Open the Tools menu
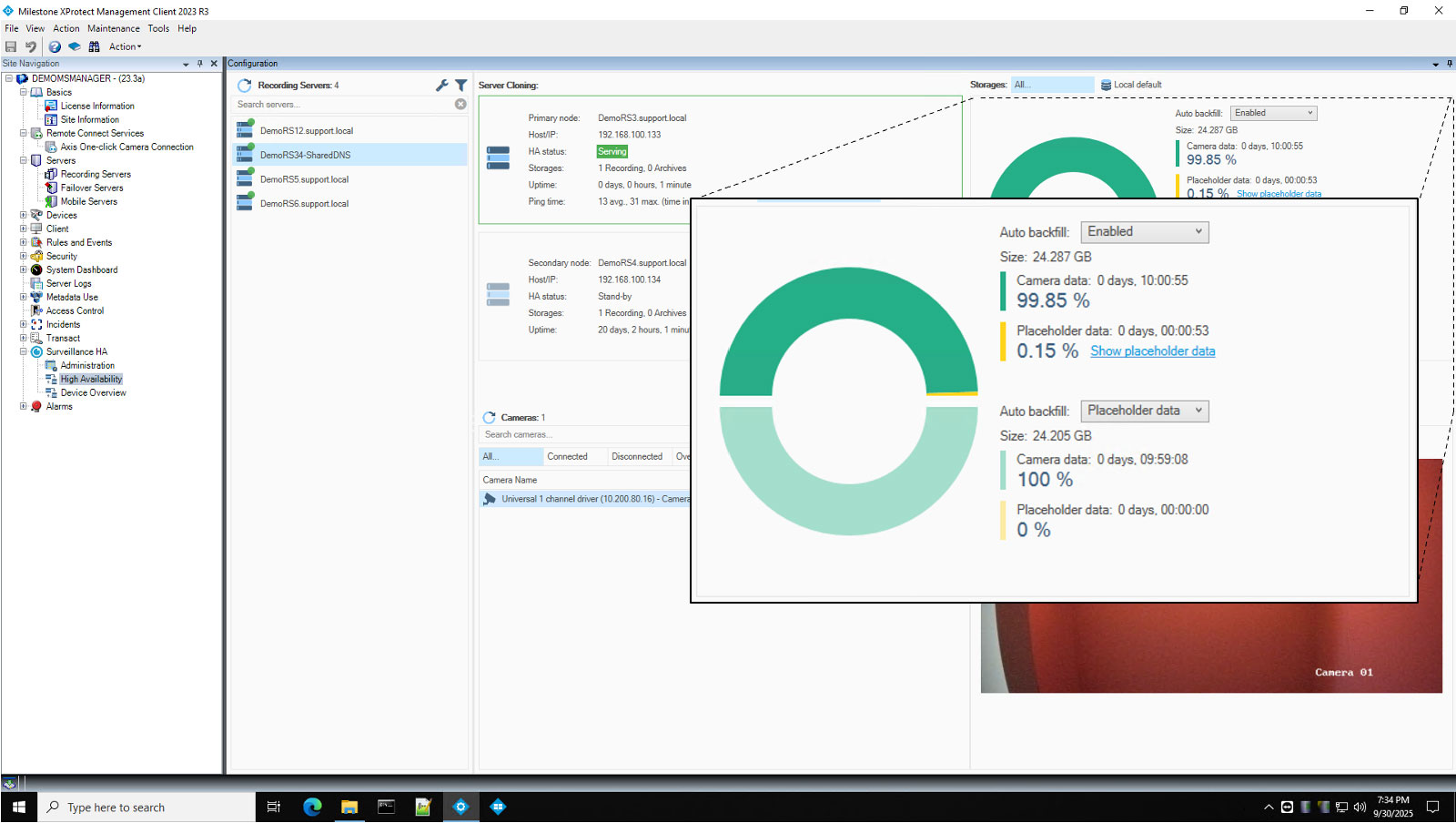This screenshot has height=823, width=1456. pyautogui.click(x=158, y=28)
